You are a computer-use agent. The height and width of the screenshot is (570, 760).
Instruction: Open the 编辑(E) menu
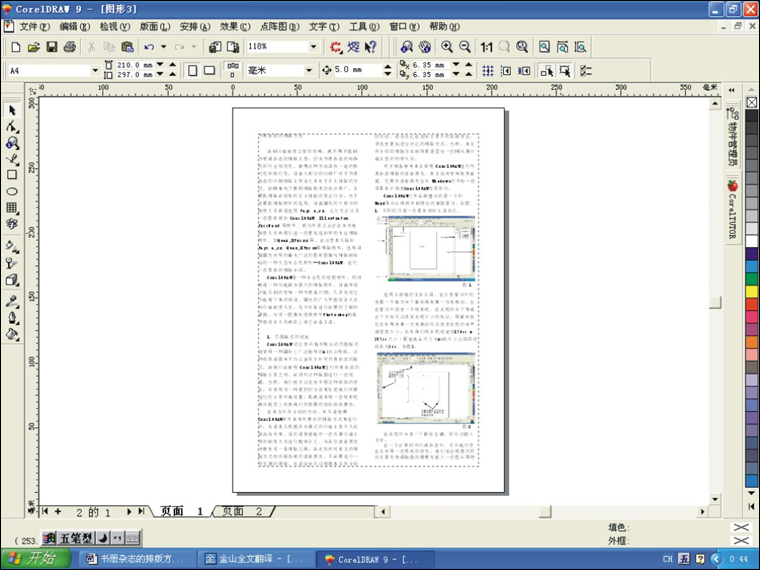[x=75, y=27]
